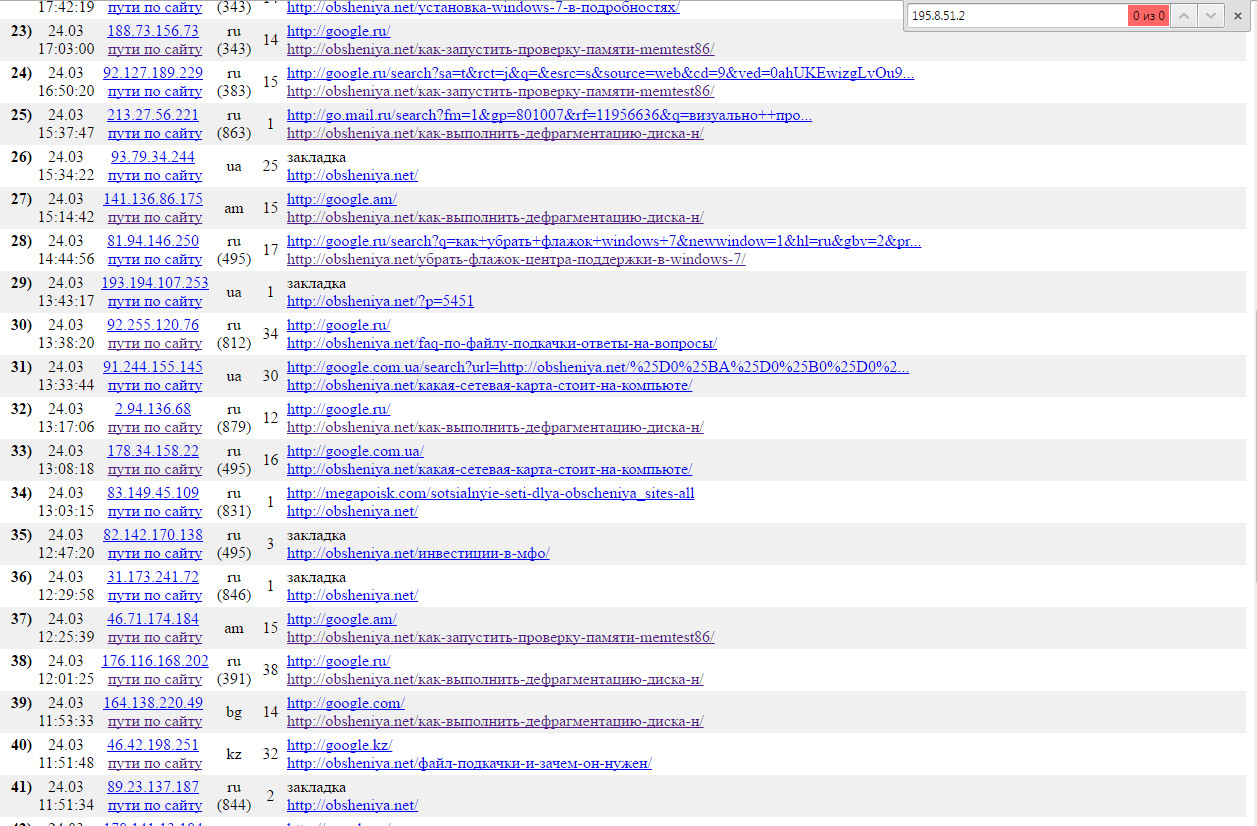Open 'пути по сайту' for row 35
This screenshot has height=826, width=1257.
pos(155,553)
